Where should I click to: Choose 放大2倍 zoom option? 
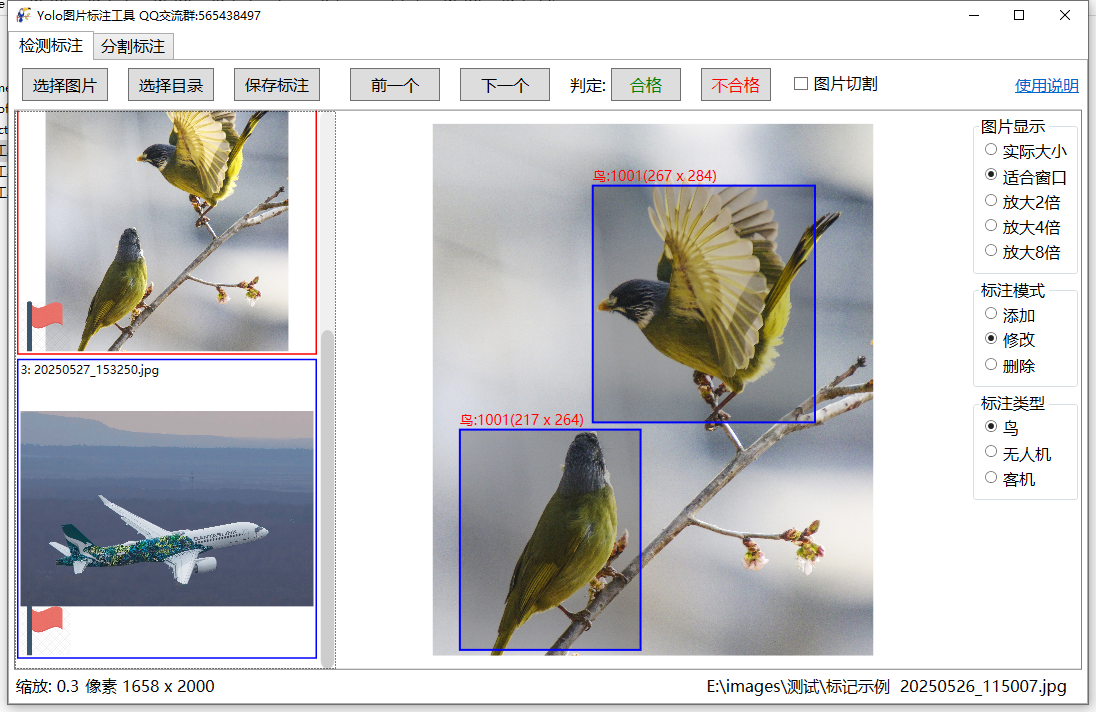pyautogui.click(x=990, y=201)
